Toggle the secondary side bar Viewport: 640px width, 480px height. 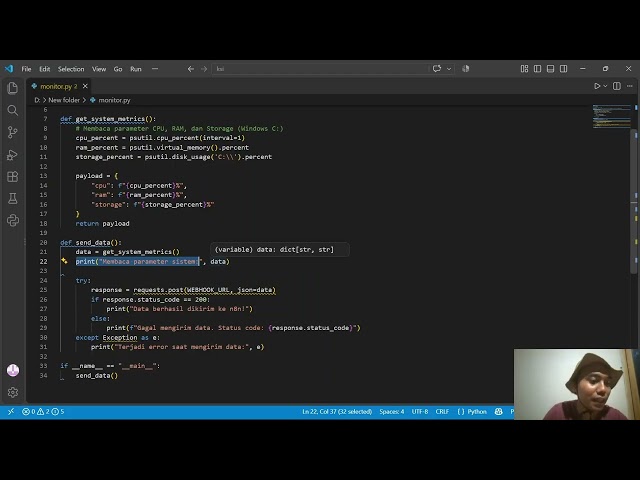(564, 69)
